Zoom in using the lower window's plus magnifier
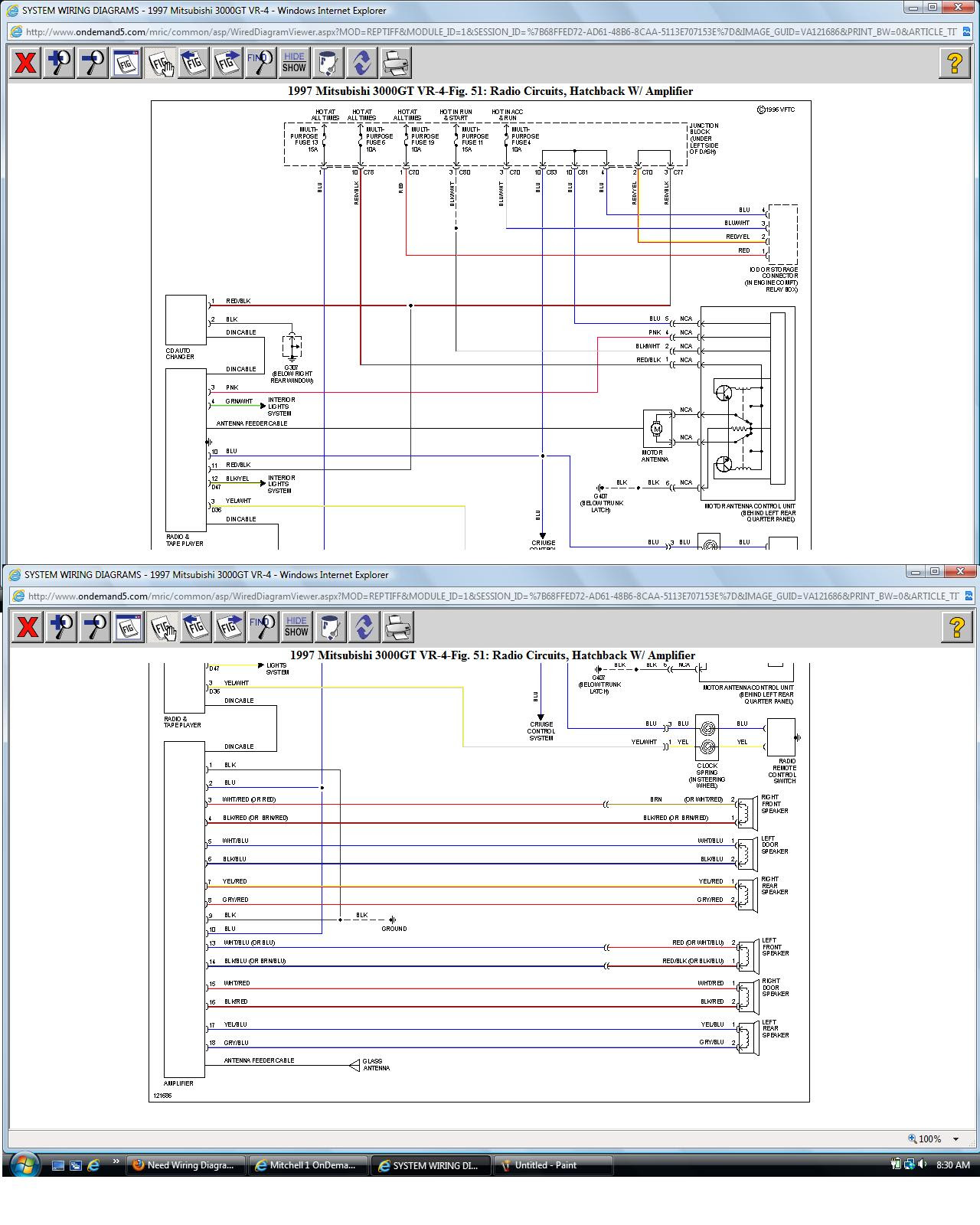 coord(61,627)
